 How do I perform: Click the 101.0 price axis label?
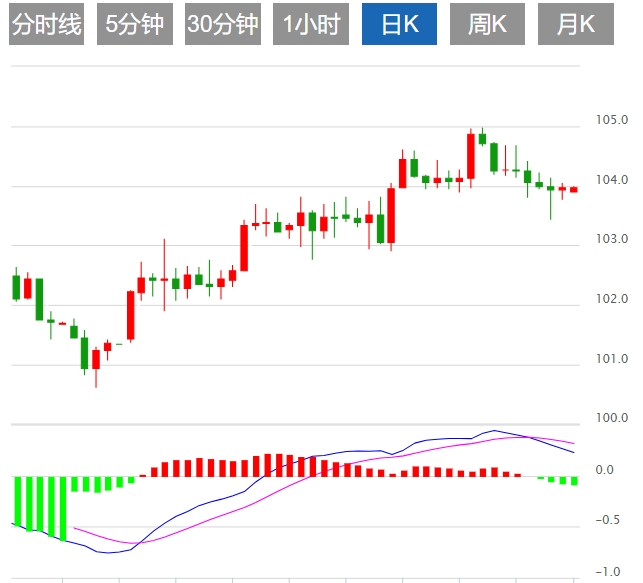(x=612, y=359)
